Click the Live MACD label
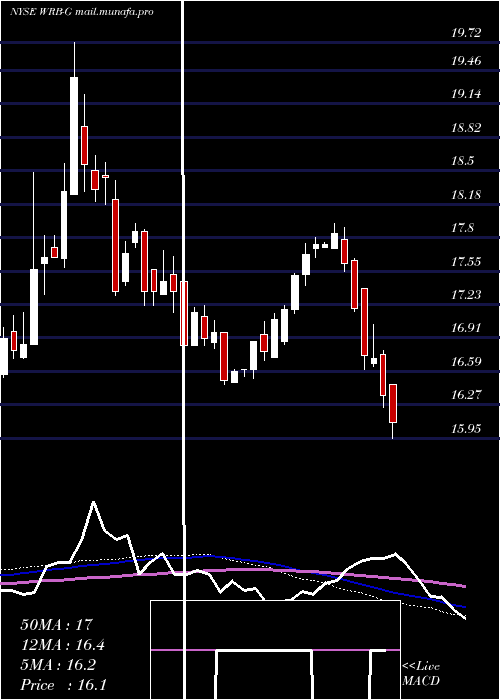Screen dimensions: 500x700 coord(421,673)
